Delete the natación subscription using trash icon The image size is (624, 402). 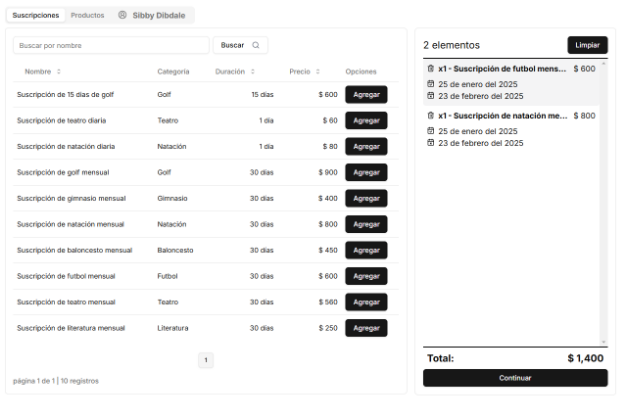(431, 116)
